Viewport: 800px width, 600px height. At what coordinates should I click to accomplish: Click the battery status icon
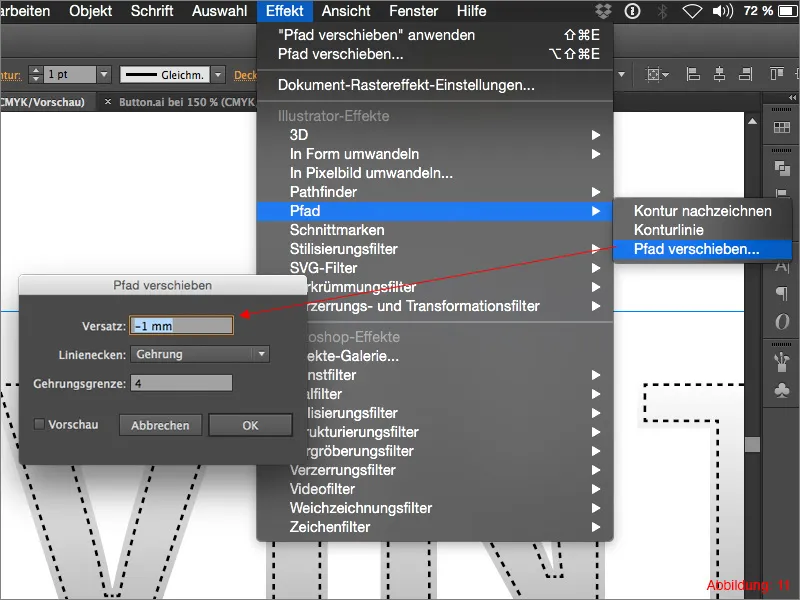[x=787, y=11]
